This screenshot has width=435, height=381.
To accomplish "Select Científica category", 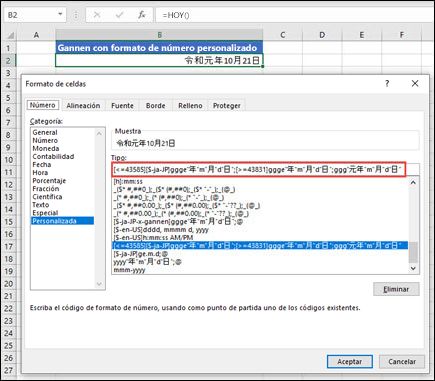I will [47, 197].
